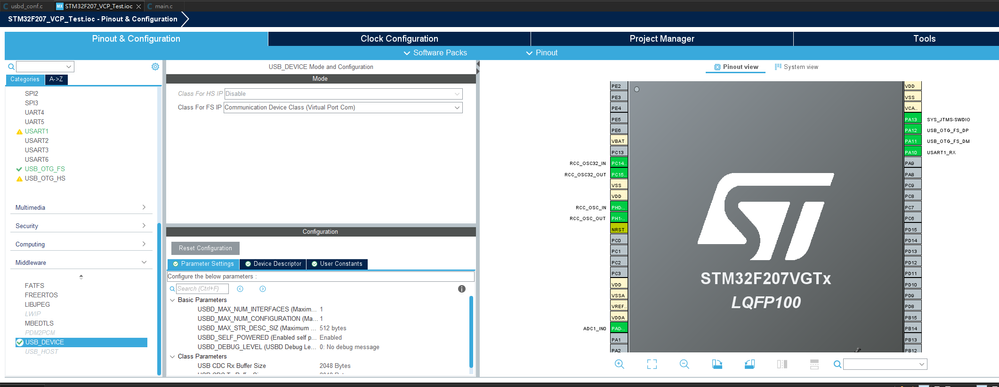The image size is (999, 387).
Task: Click the vertical split view icon
Action: 782,364
